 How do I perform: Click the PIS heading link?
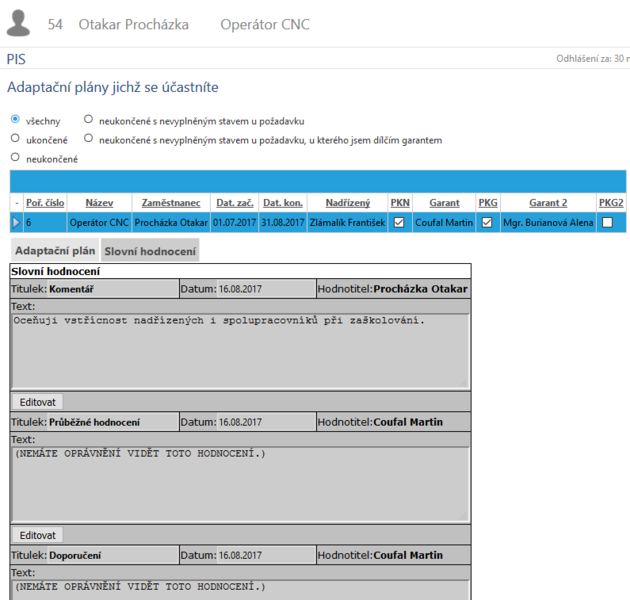pos(16,59)
